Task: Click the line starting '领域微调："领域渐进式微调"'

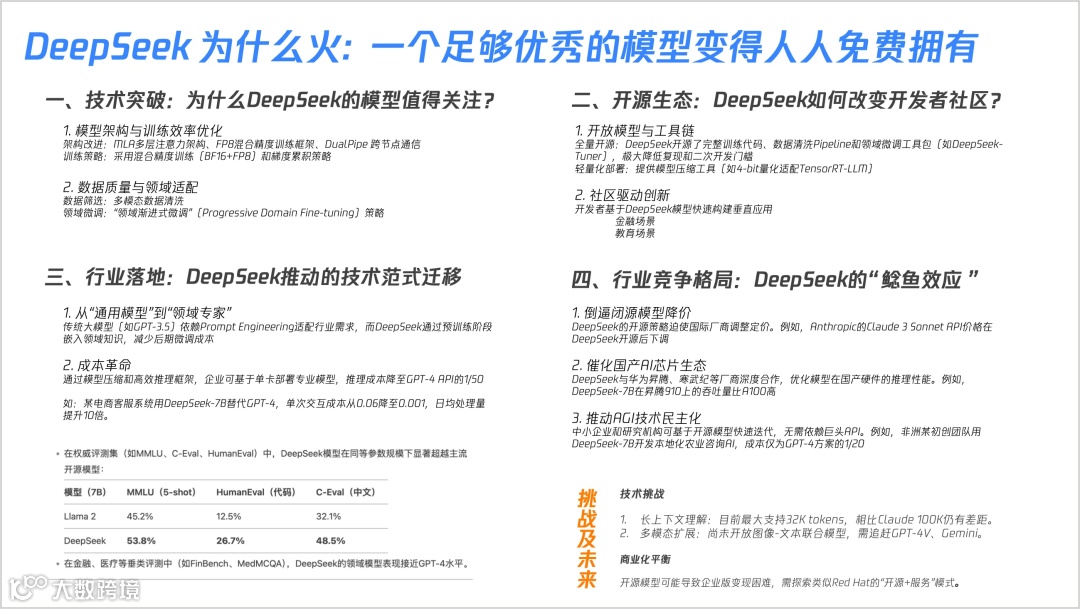Action: (x=223, y=213)
